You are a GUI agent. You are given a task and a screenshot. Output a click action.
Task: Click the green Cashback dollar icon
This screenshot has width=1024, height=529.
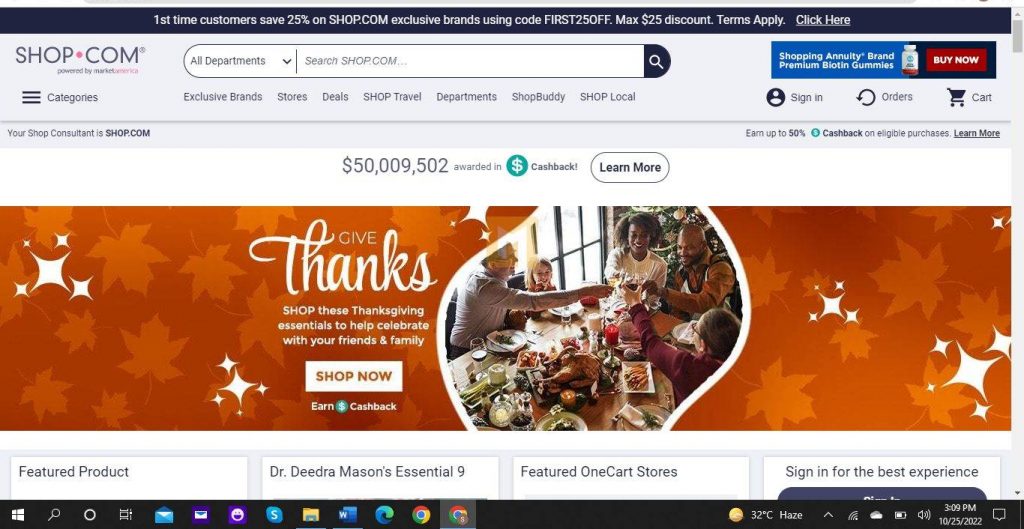tap(517, 166)
